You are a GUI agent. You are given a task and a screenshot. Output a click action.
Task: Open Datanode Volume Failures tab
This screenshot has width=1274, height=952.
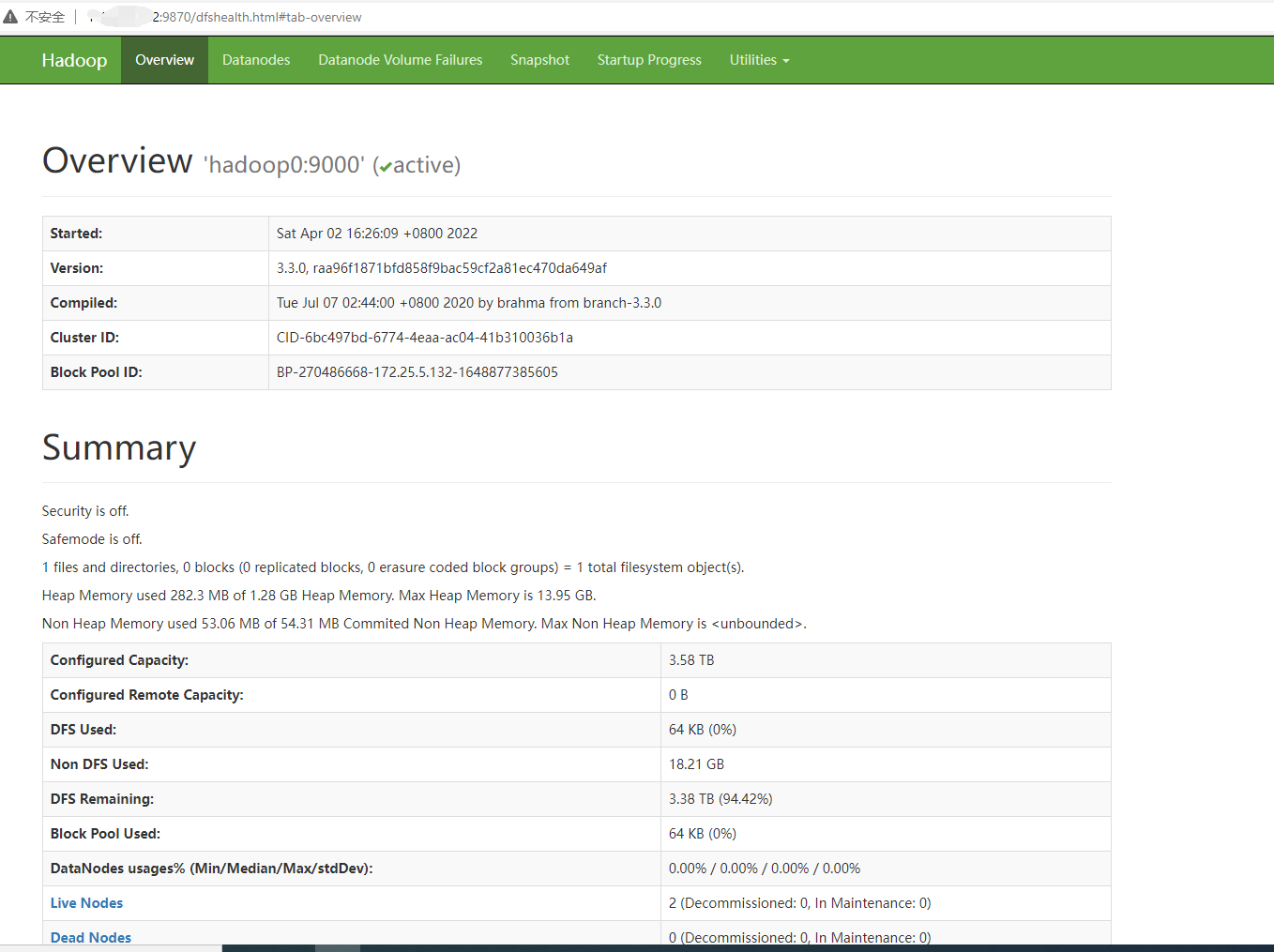point(401,60)
